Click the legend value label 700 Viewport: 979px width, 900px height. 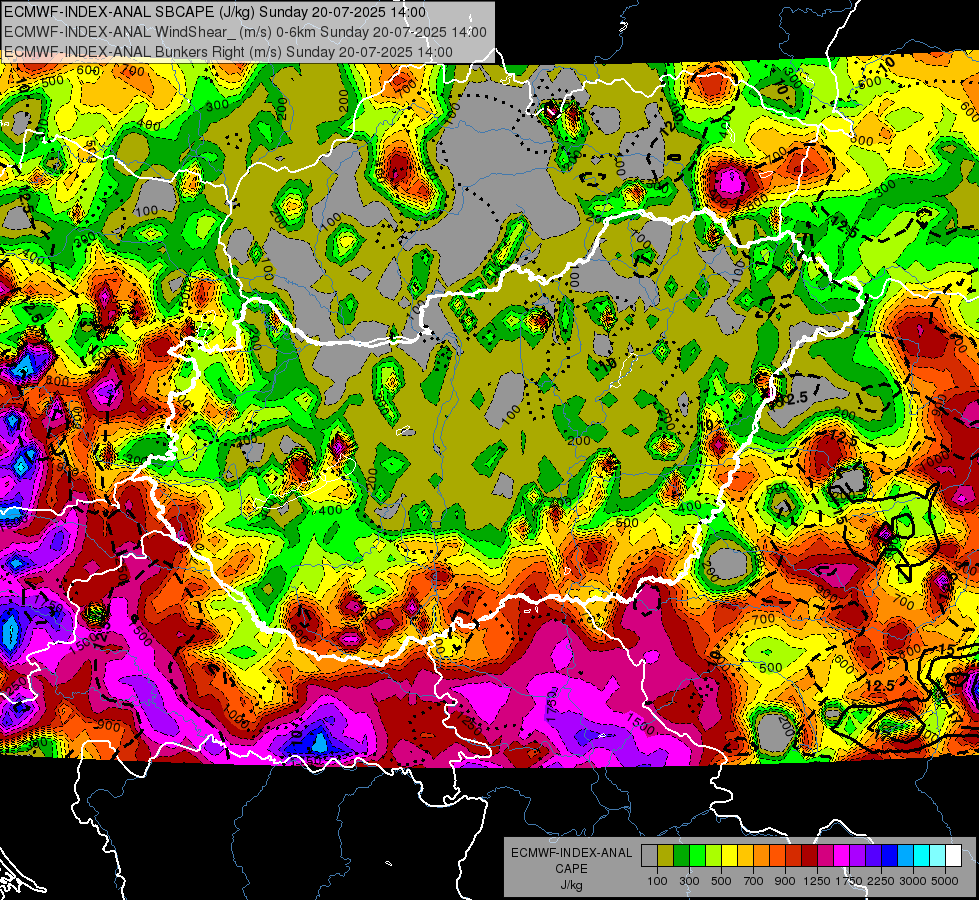tap(753, 881)
